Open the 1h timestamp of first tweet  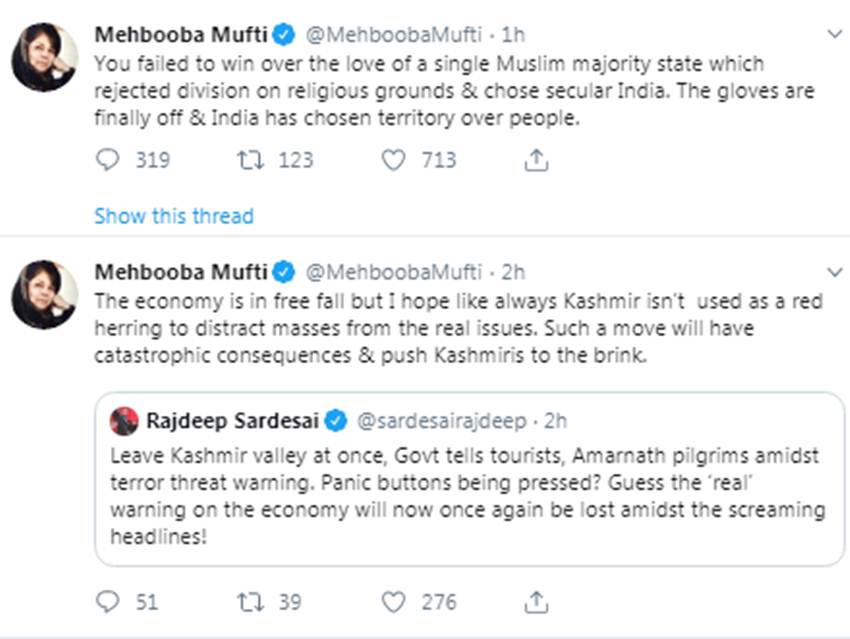point(512,35)
